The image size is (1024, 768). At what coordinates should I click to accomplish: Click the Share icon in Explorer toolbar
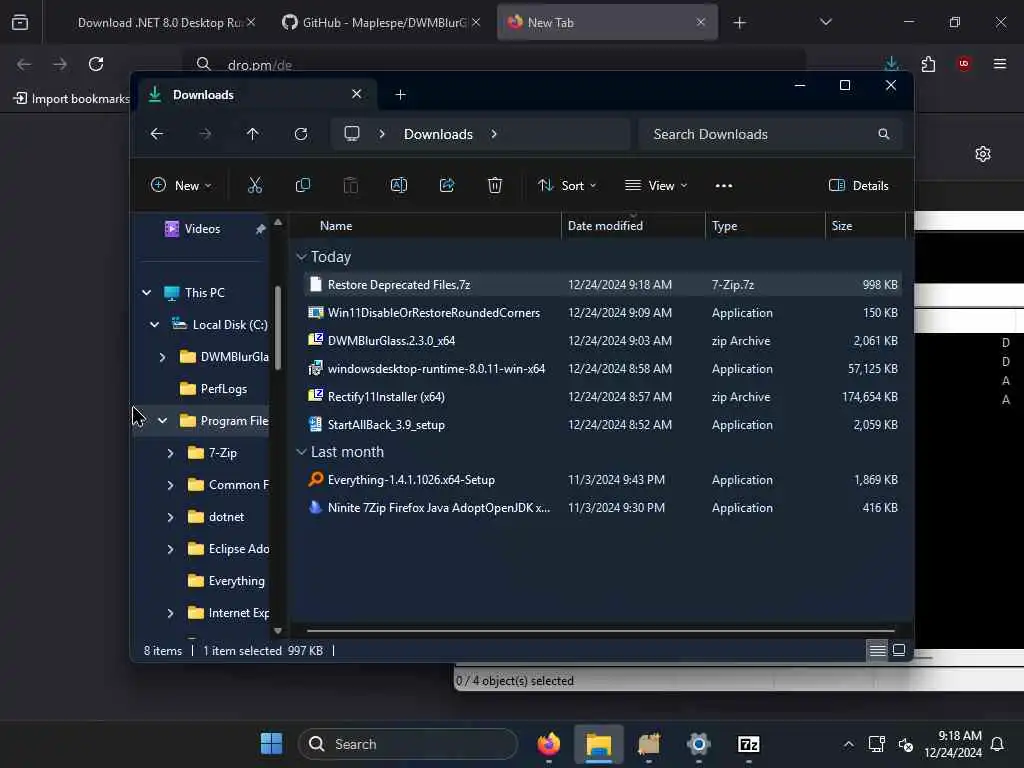coord(447,185)
